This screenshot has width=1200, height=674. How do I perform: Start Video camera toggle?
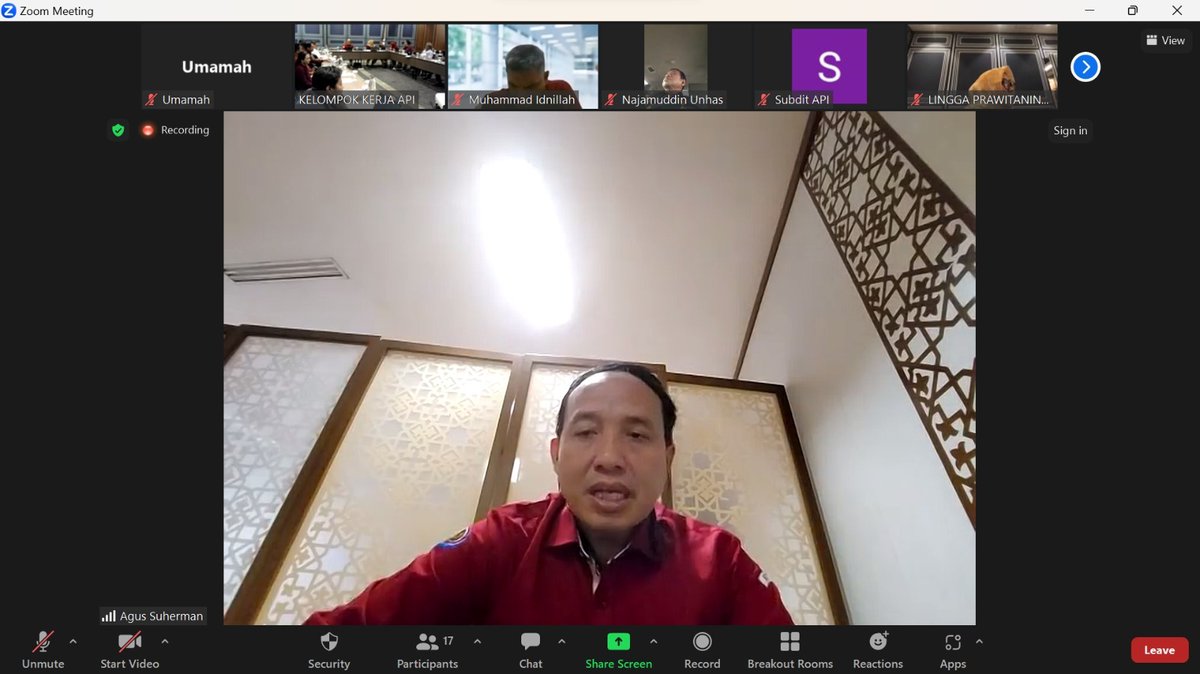130,650
